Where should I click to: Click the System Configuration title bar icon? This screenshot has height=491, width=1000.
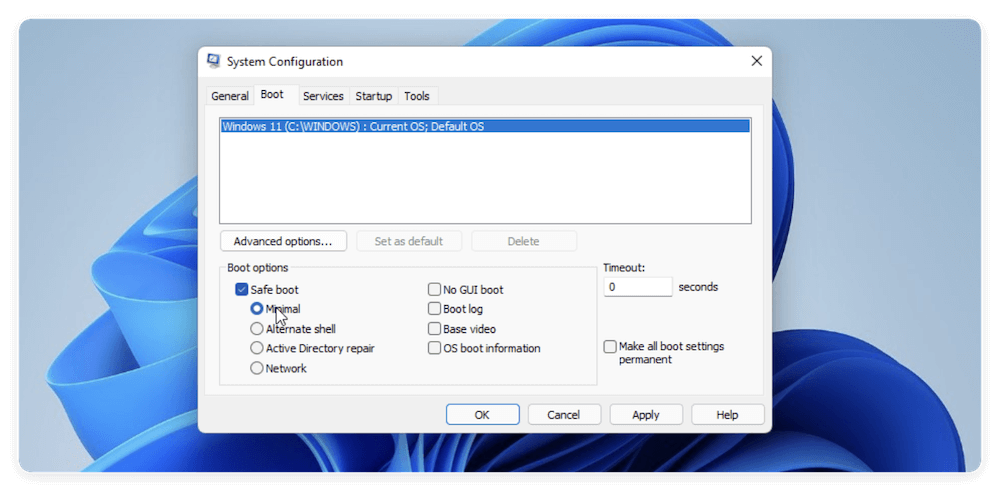[x=214, y=61]
